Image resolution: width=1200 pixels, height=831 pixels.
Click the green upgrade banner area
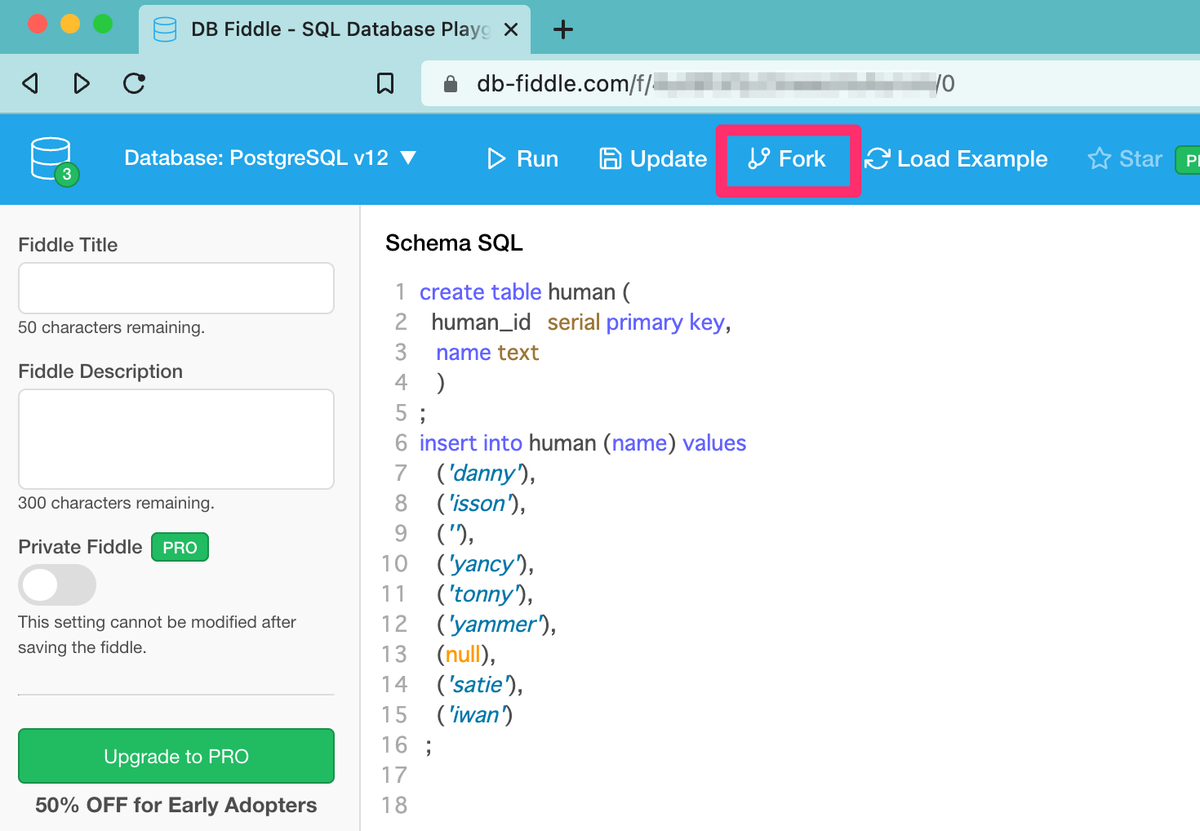point(175,756)
